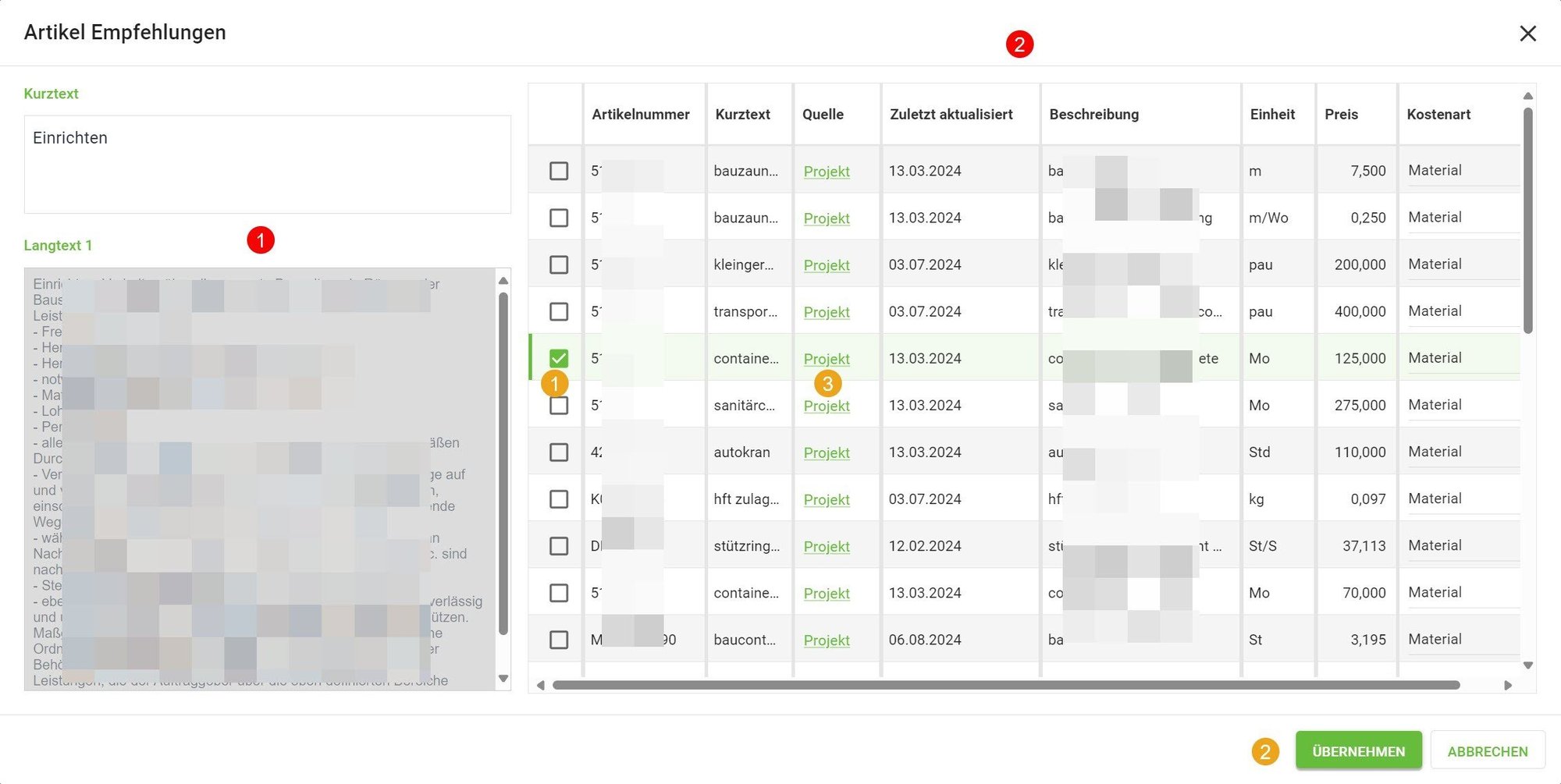Viewport: 1561px width, 784px height.
Task: Check the autokran row checkbox
Action: coord(559,452)
